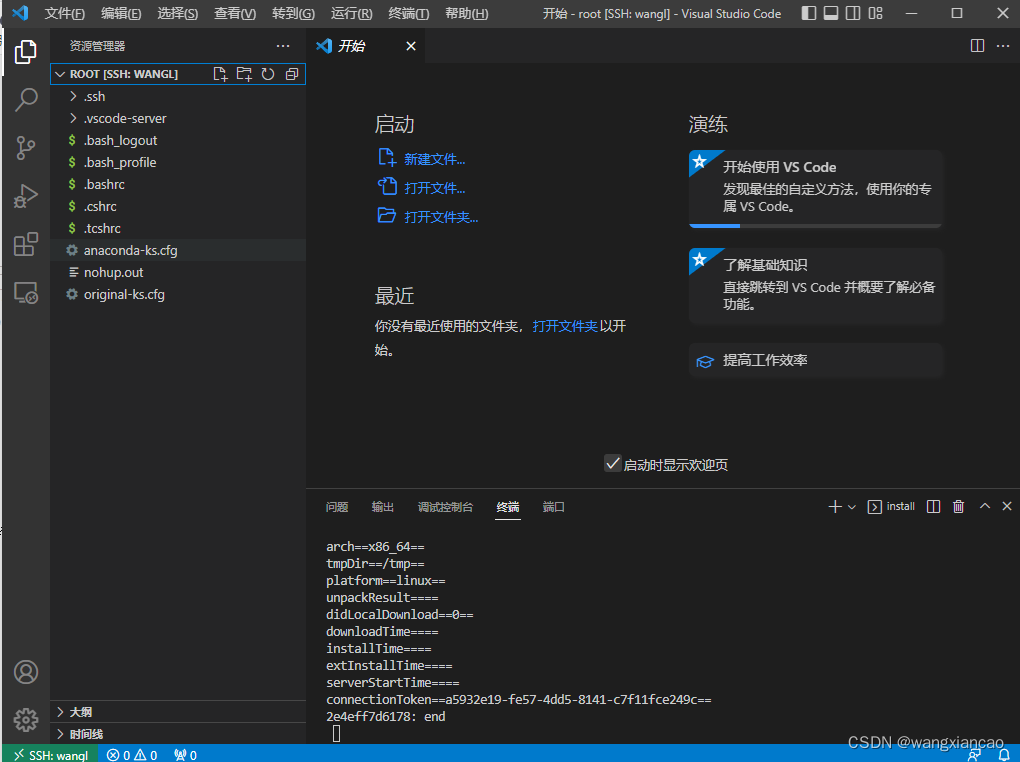The image size is (1020, 762).
Task: Maximize the panel with up chevron
Action: pyautogui.click(x=985, y=506)
